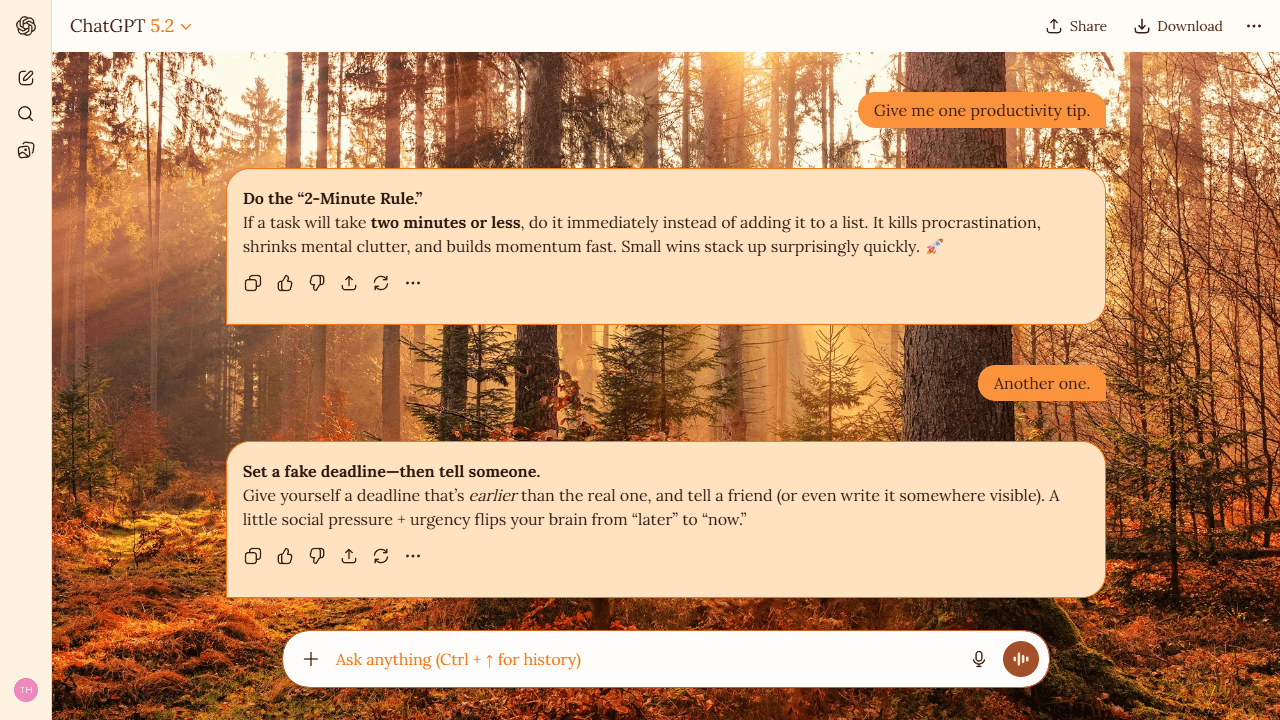The height and width of the screenshot is (720, 1280).
Task: Copy the 2-Minute Rule response
Action: (253, 283)
